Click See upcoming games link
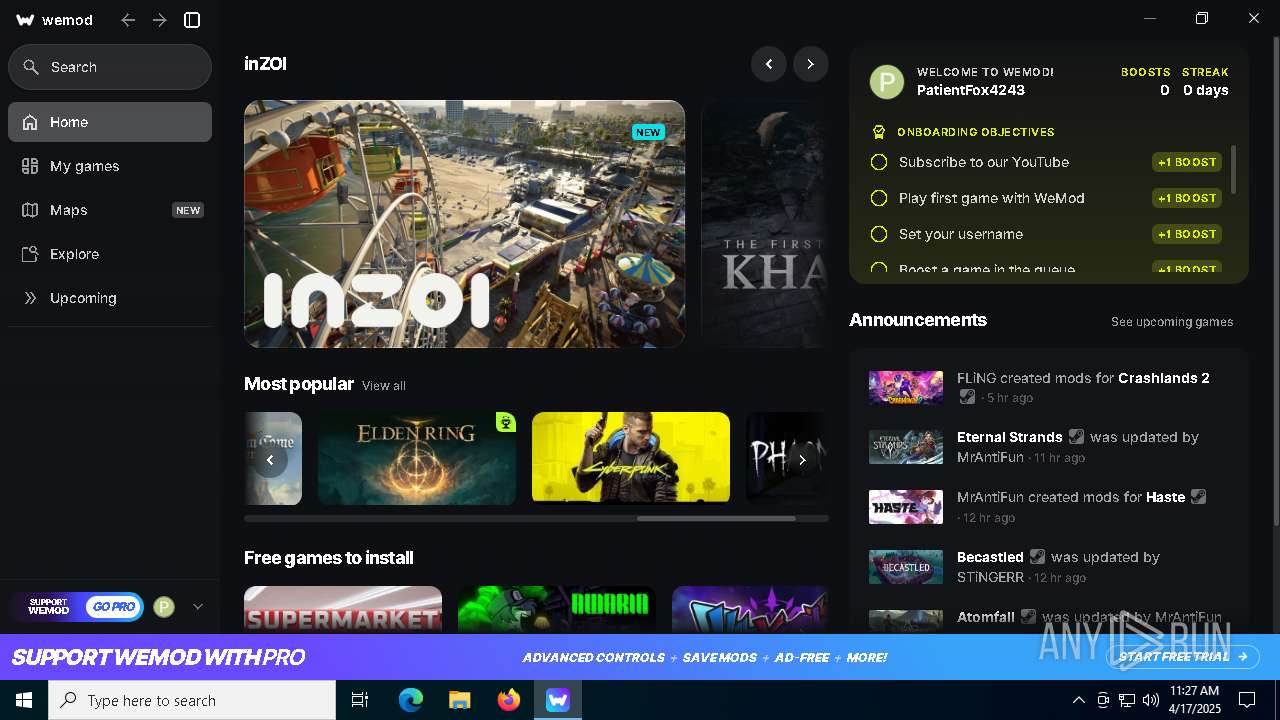 pyautogui.click(x=1172, y=322)
